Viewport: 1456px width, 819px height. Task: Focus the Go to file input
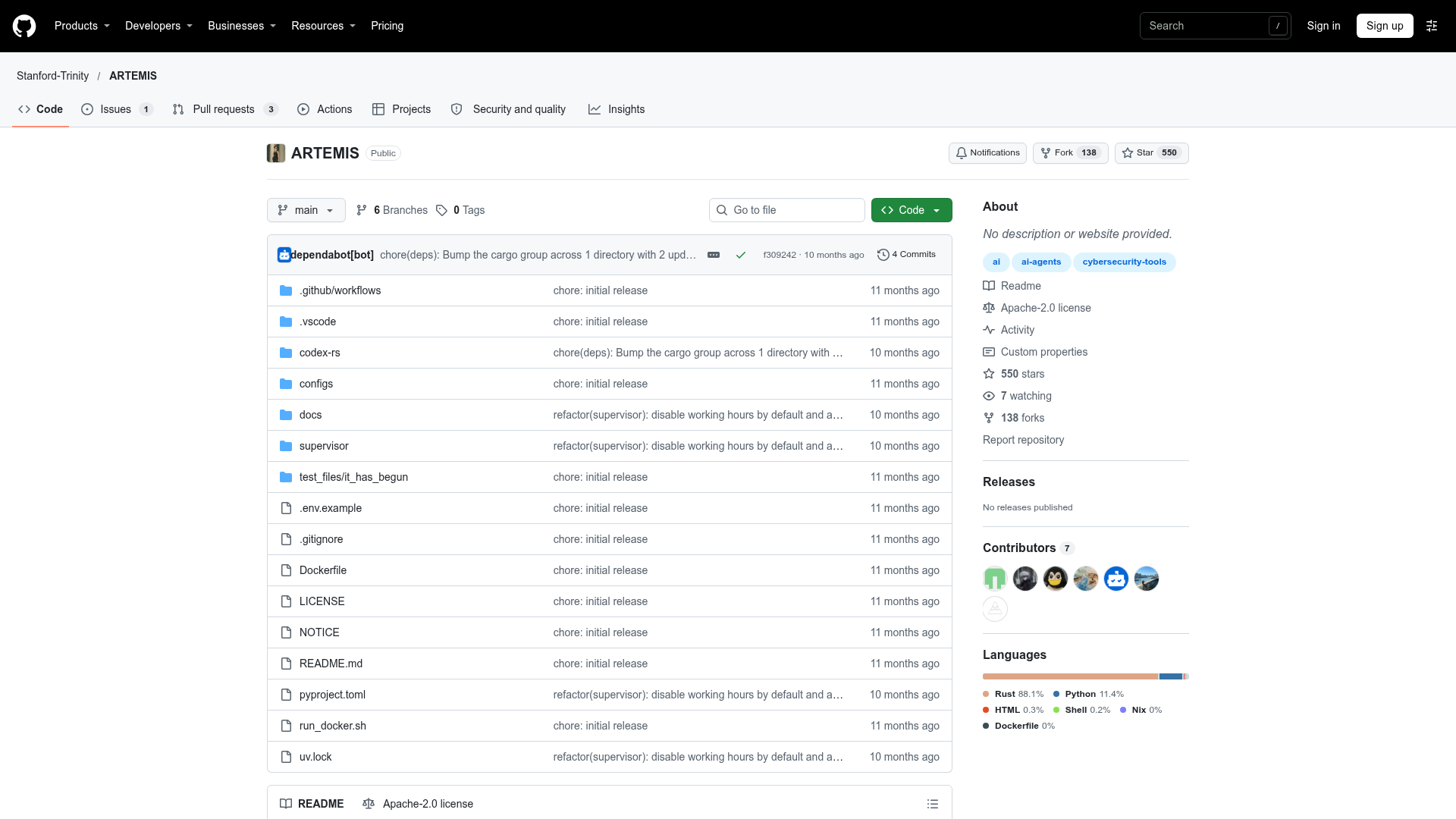tap(787, 210)
